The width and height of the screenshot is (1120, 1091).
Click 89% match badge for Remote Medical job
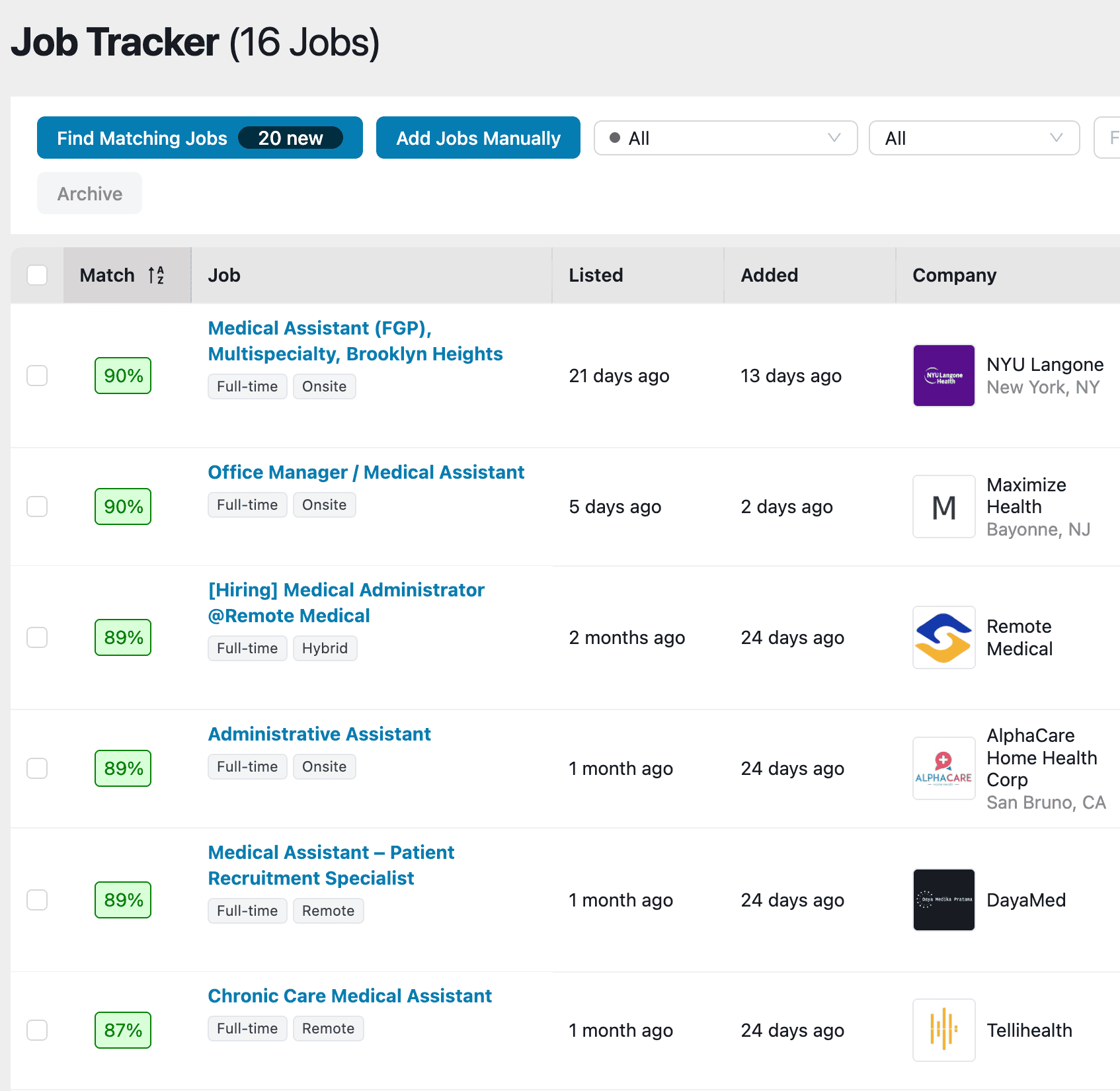coord(123,637)
